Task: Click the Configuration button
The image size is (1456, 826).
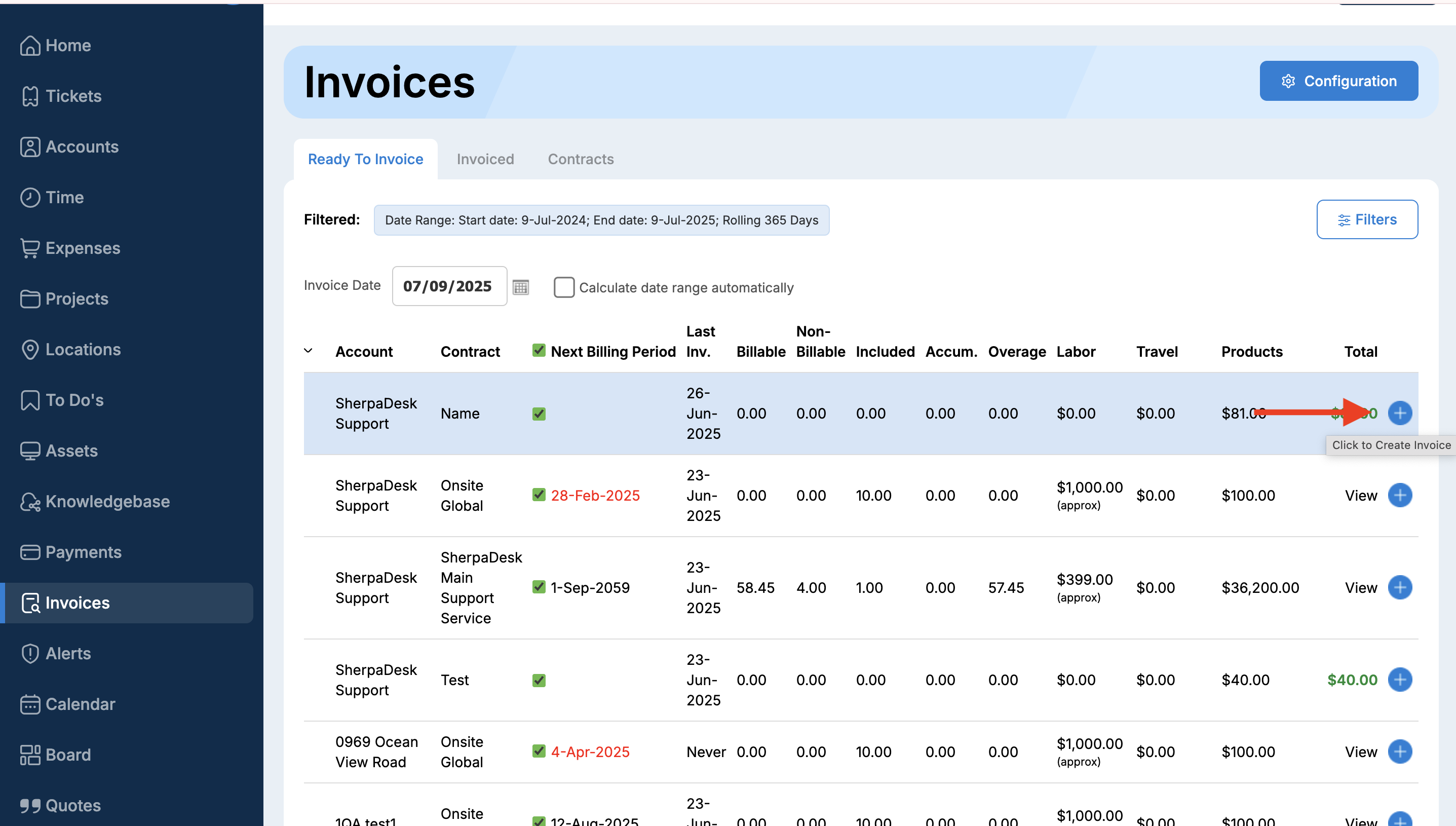Action: (x=1338, y=81)
